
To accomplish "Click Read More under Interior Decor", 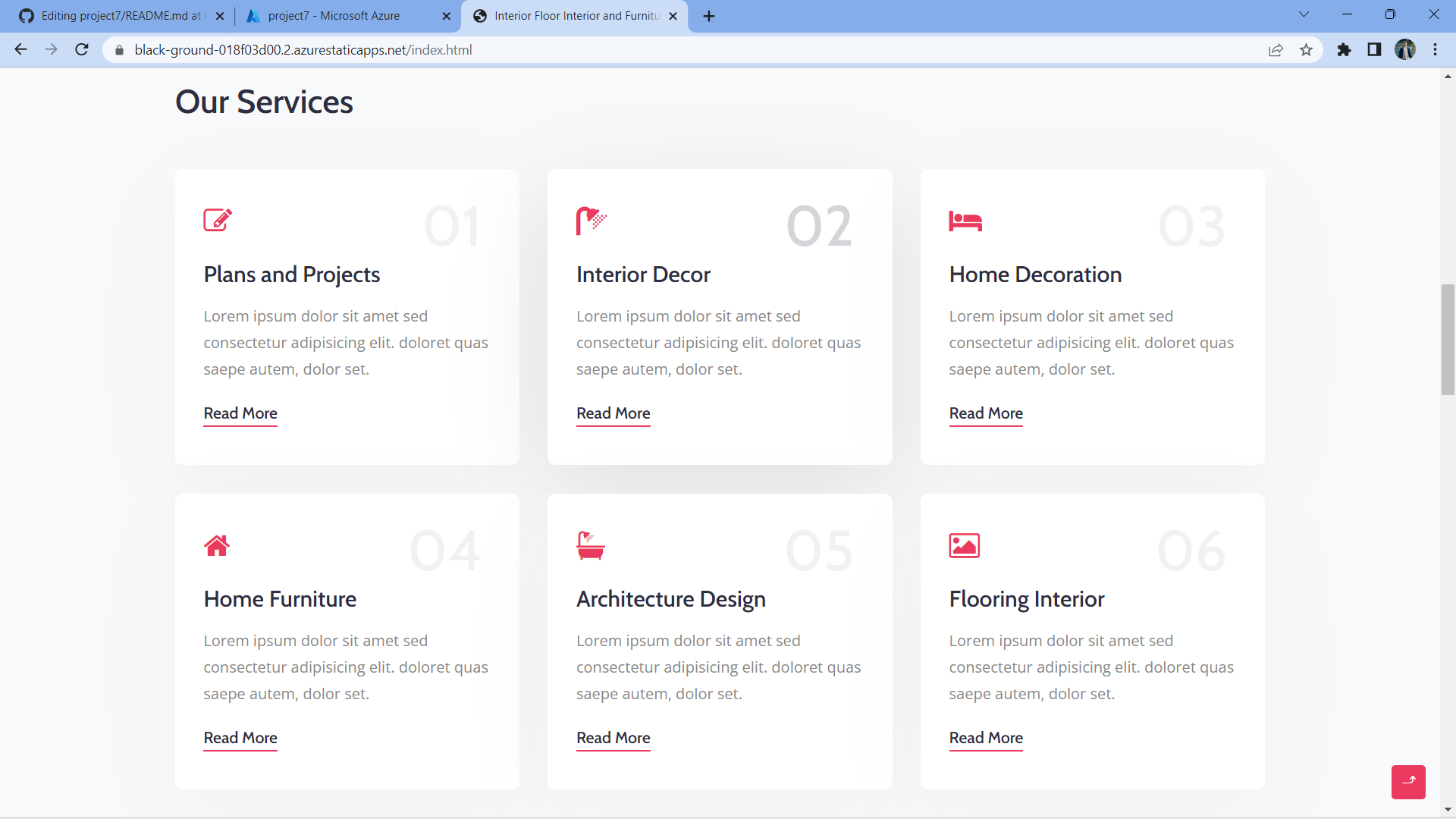I will click(x=613, y=414).
